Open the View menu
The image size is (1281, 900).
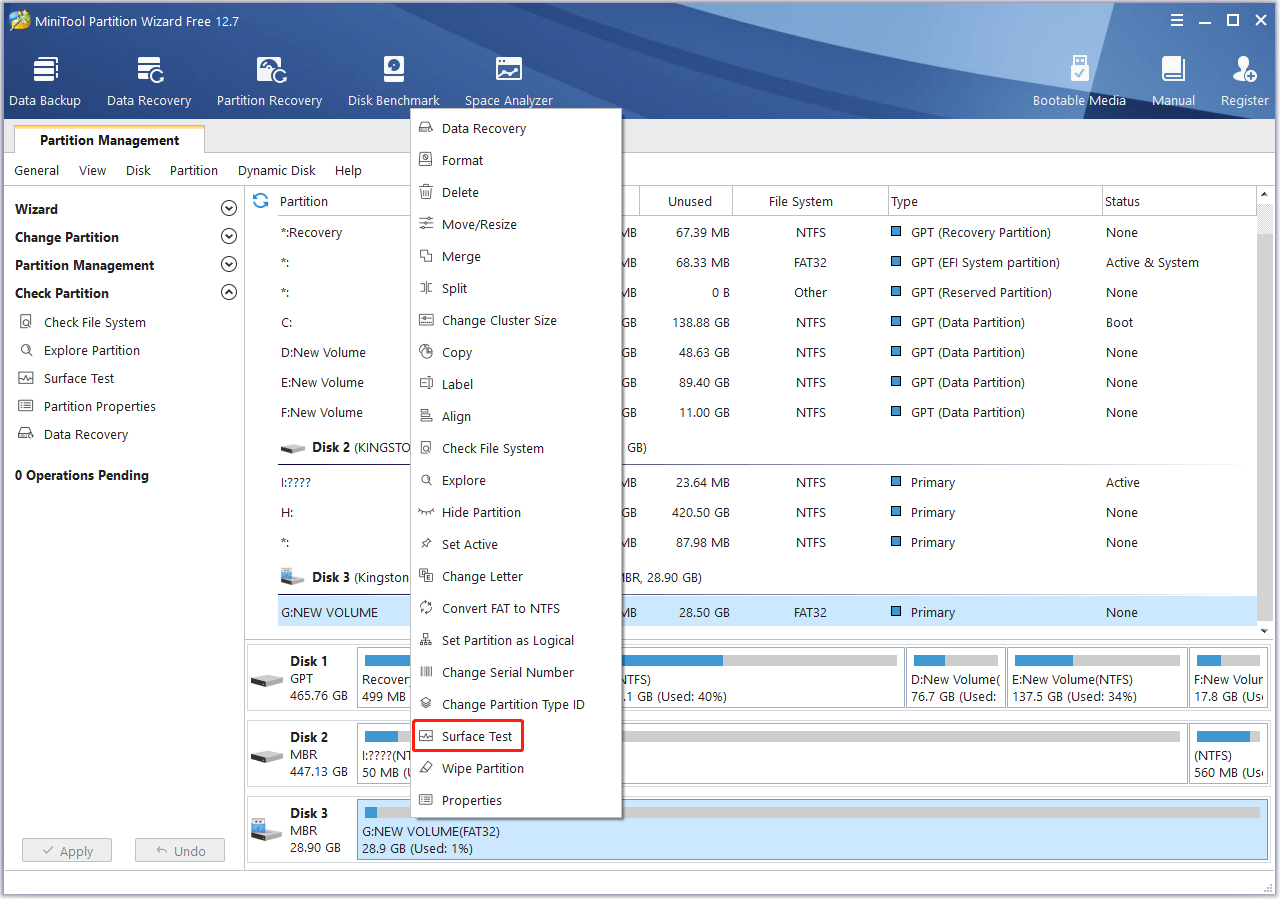pos(92,170)
